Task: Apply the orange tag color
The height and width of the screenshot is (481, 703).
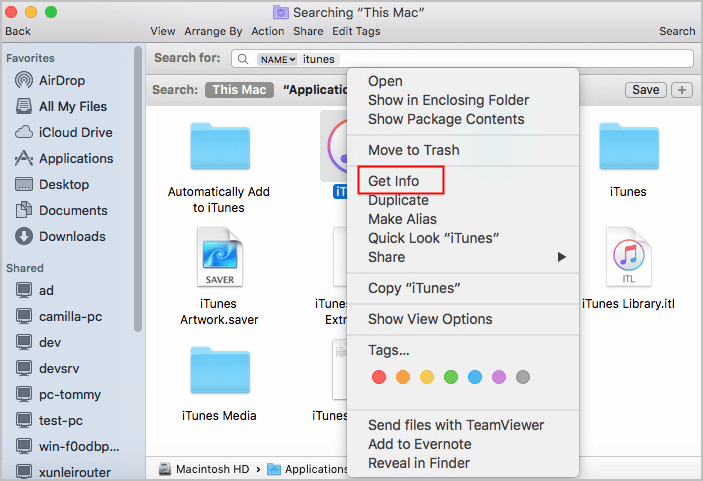Action: 403,377
